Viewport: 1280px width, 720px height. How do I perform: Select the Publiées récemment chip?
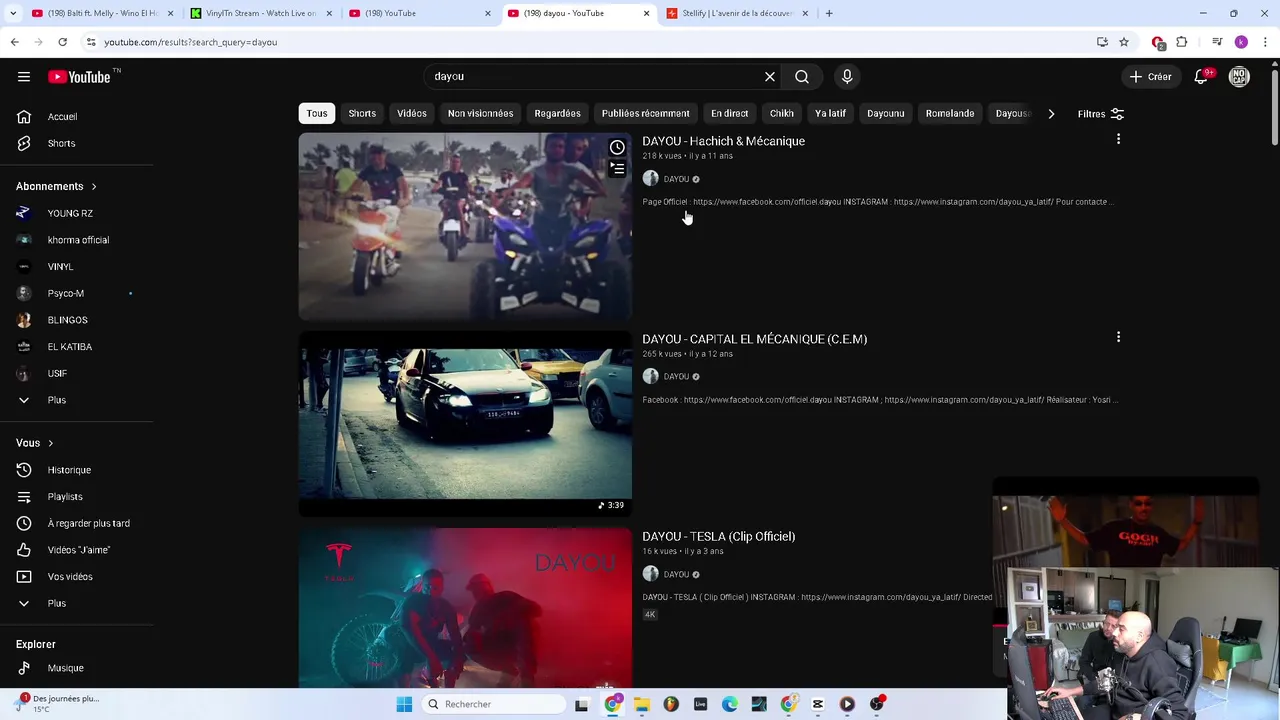[645, 114]
